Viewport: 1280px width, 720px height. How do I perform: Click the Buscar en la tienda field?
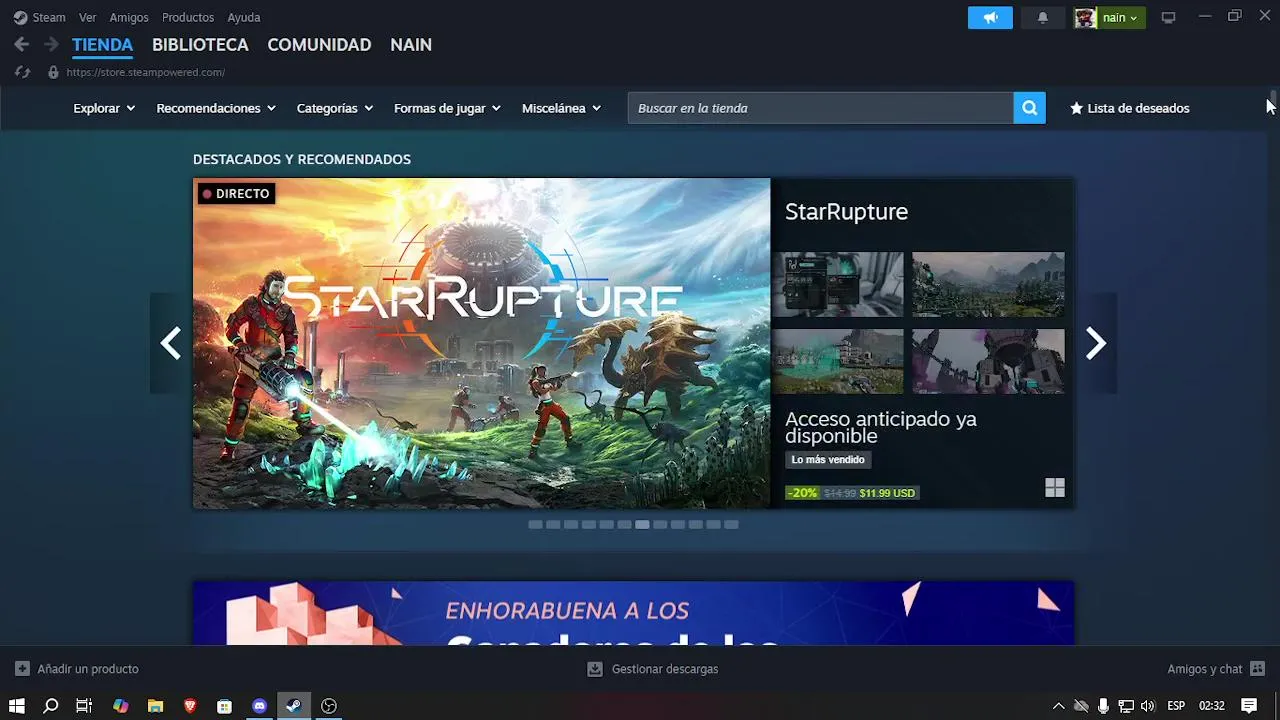tap(820, 108)
